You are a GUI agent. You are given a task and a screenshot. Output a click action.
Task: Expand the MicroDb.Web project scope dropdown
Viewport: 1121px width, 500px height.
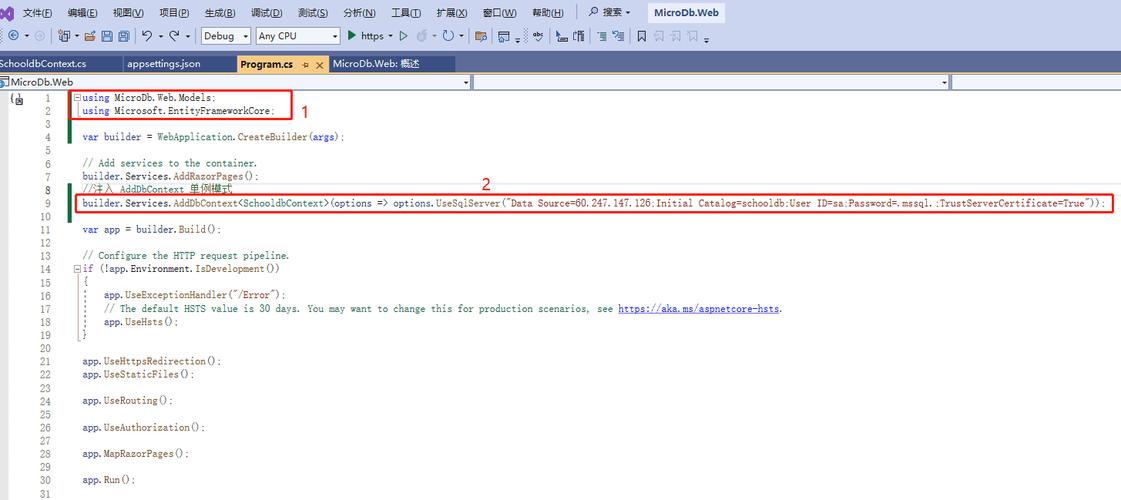tap(466, 82)
